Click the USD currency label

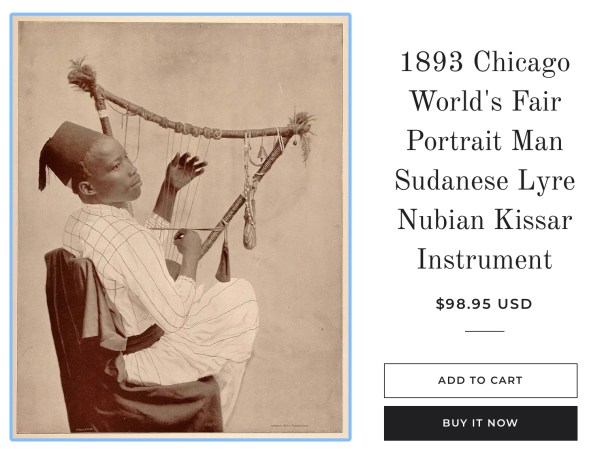[x=517, y=304]
